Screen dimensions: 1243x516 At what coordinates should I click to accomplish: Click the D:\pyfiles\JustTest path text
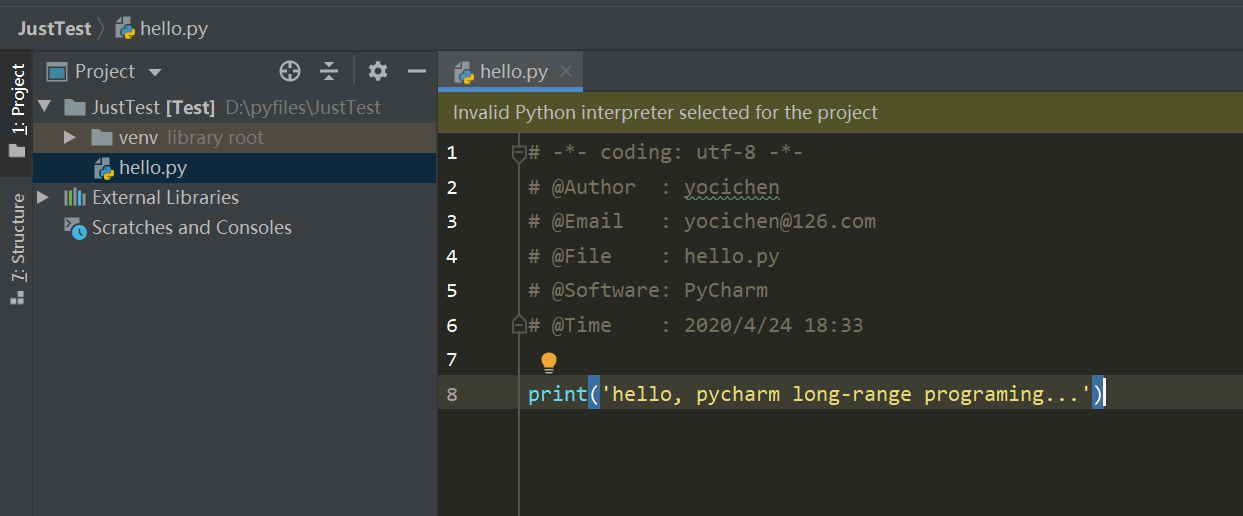point(303,107)
